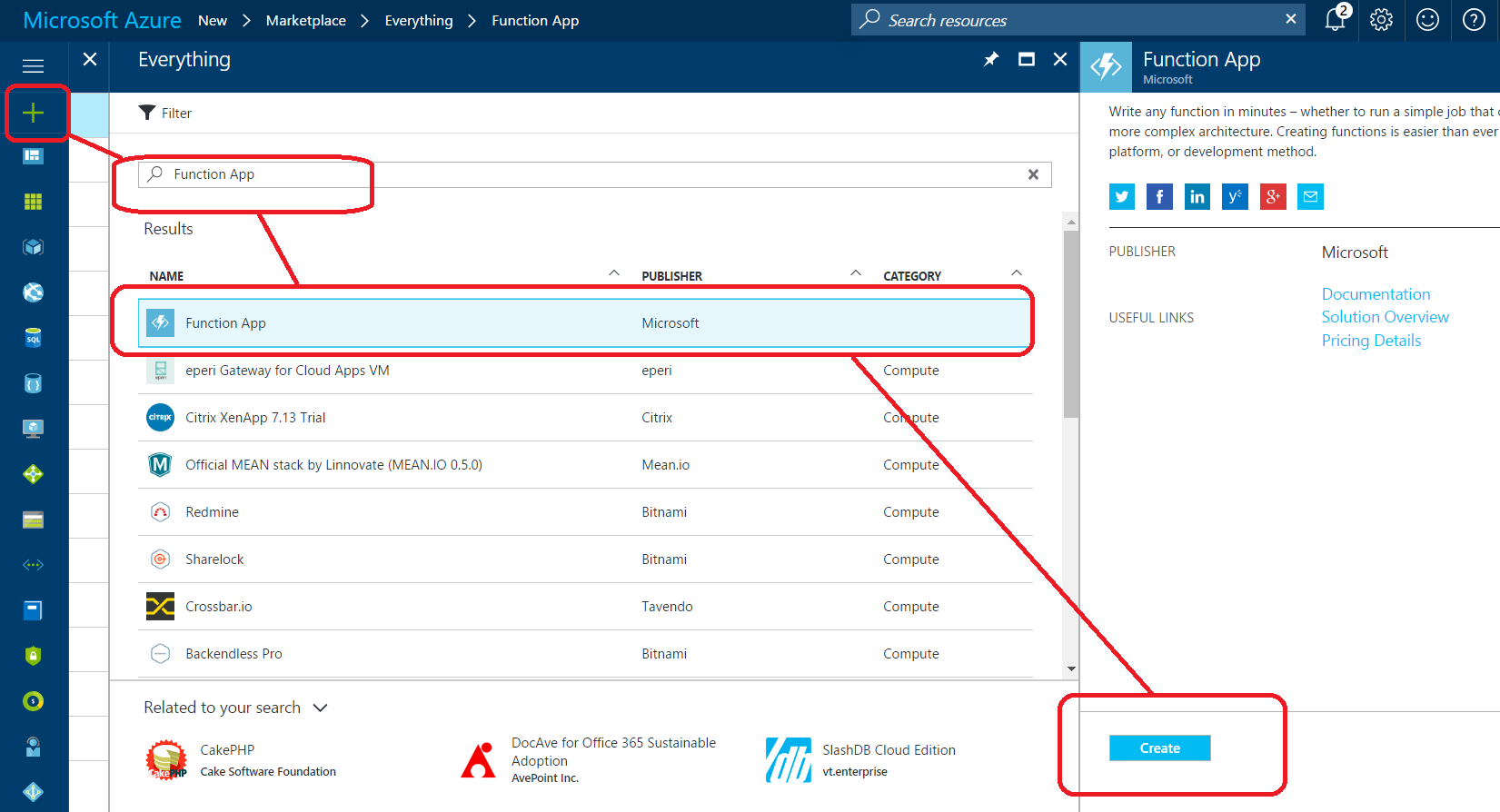Clear the Search resources field
Image resolution: width=1500 pixels, height=812 pixels.
pyautogui.click(x=1291, y=19)
